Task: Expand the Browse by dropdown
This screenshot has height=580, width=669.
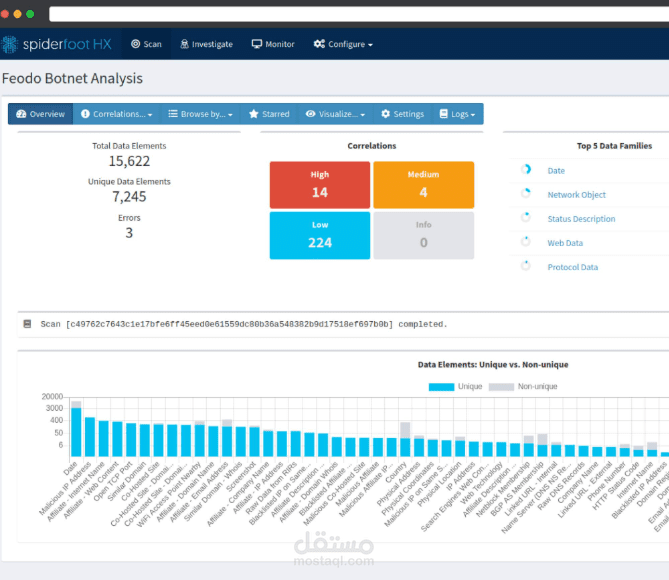Action: pos(201,114)
